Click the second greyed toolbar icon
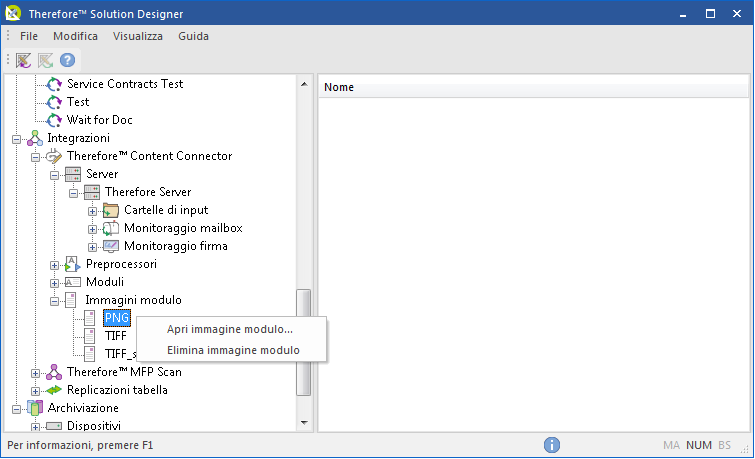 pos(45,60)
